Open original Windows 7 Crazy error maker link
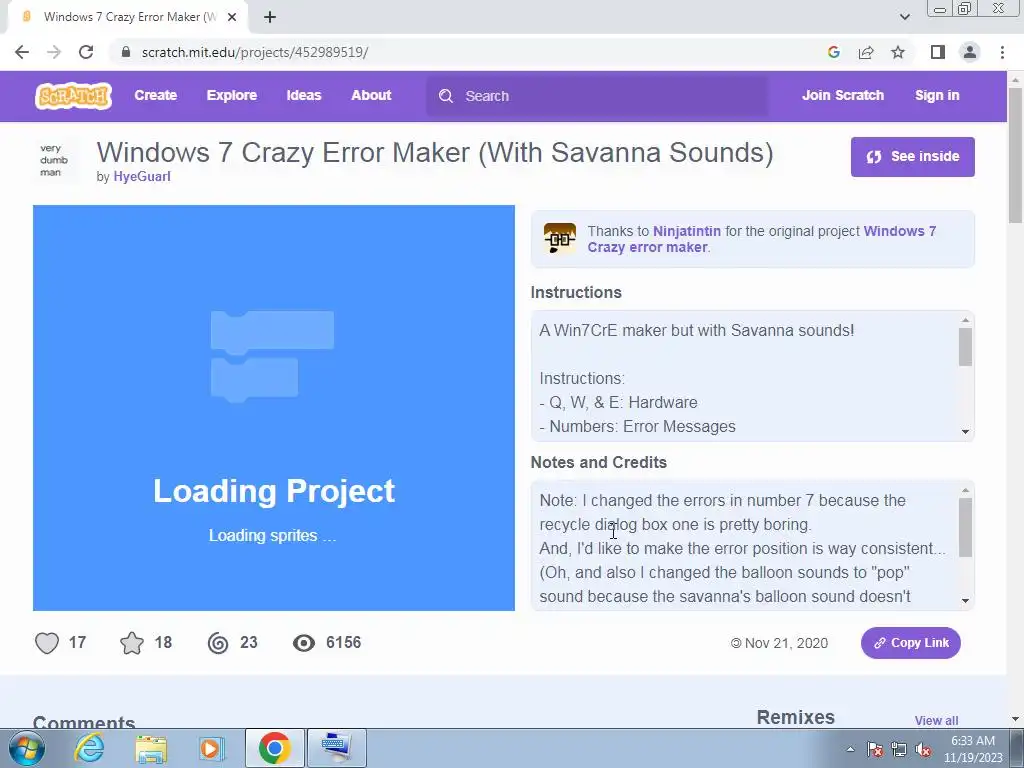 coord(761,239)
